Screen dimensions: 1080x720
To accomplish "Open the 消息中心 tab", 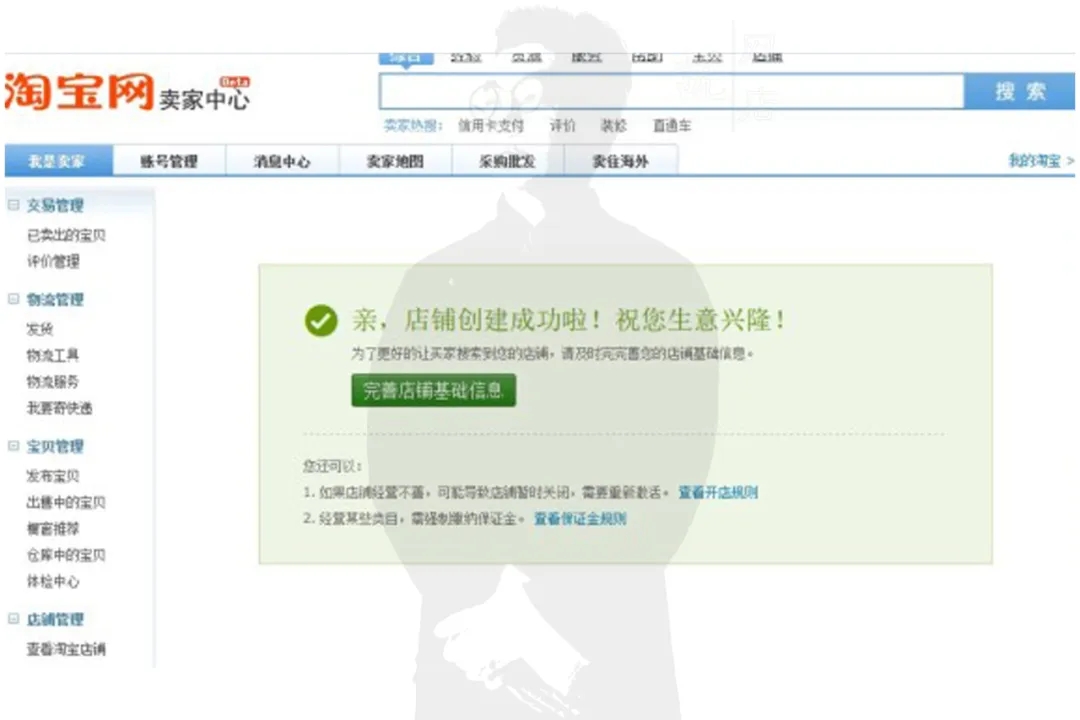I will coord(282,160).
